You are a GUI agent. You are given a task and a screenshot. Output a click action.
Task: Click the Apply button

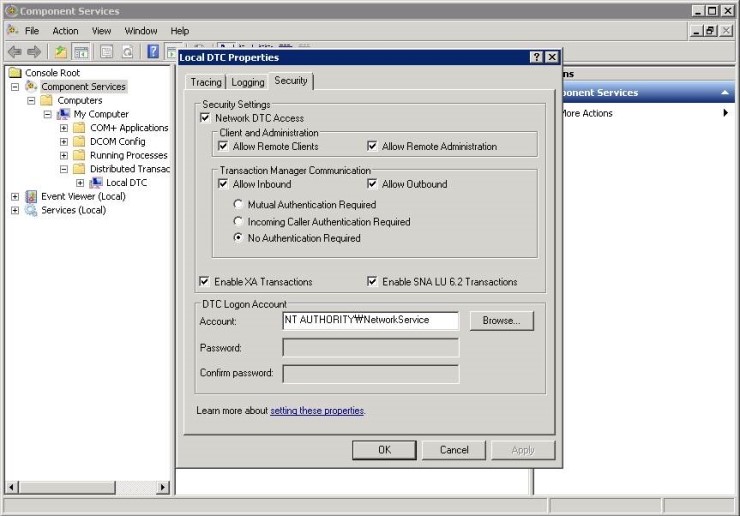click(523, 450)
